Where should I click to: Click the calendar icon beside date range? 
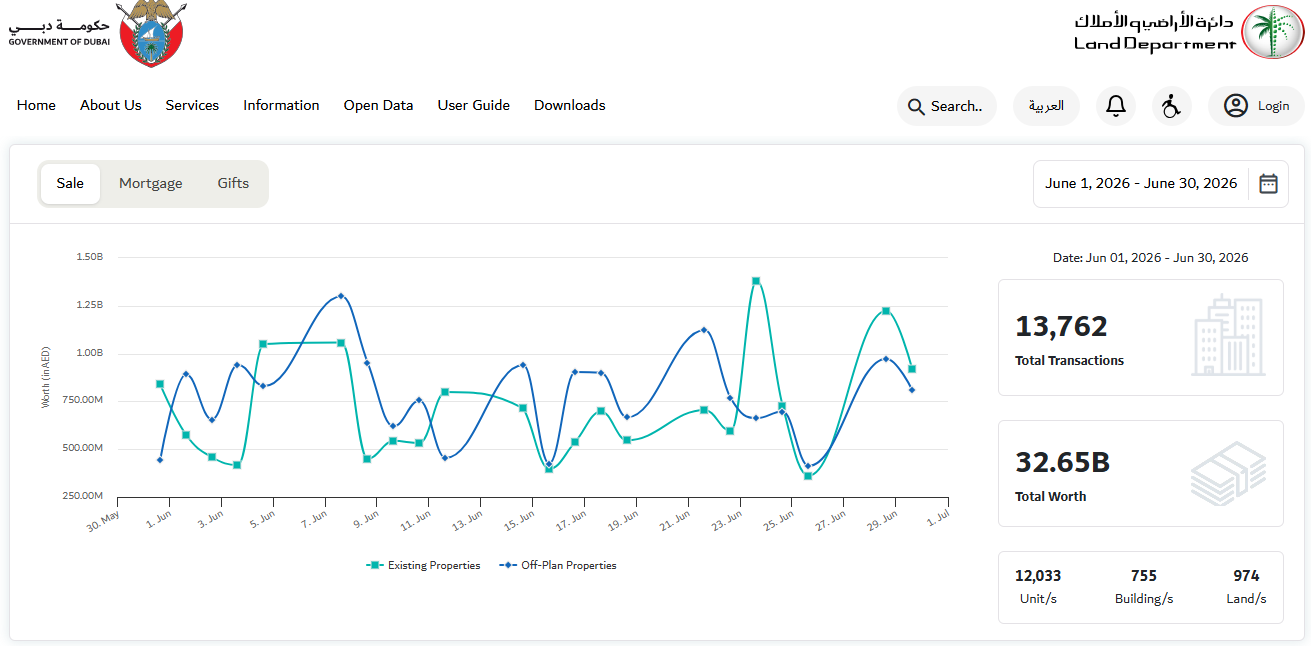(x=1268, y=184)
